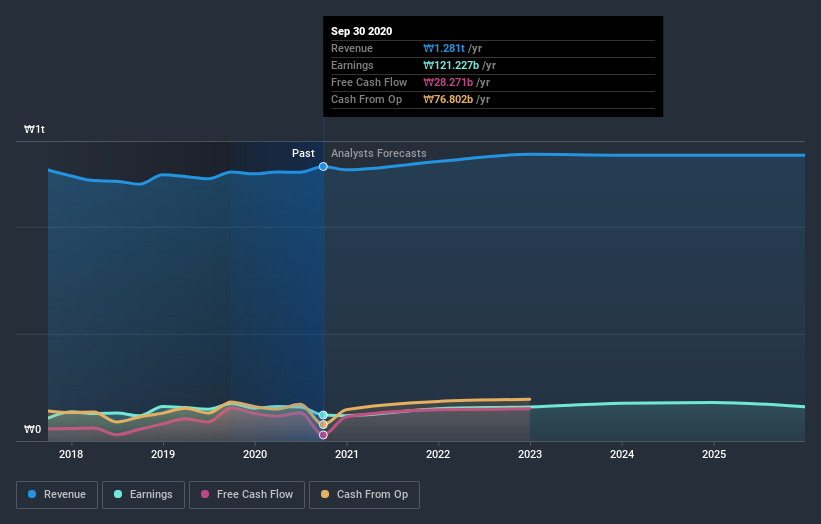Toggle the Earnings legend series
The image size is (821, 524).
143,495
